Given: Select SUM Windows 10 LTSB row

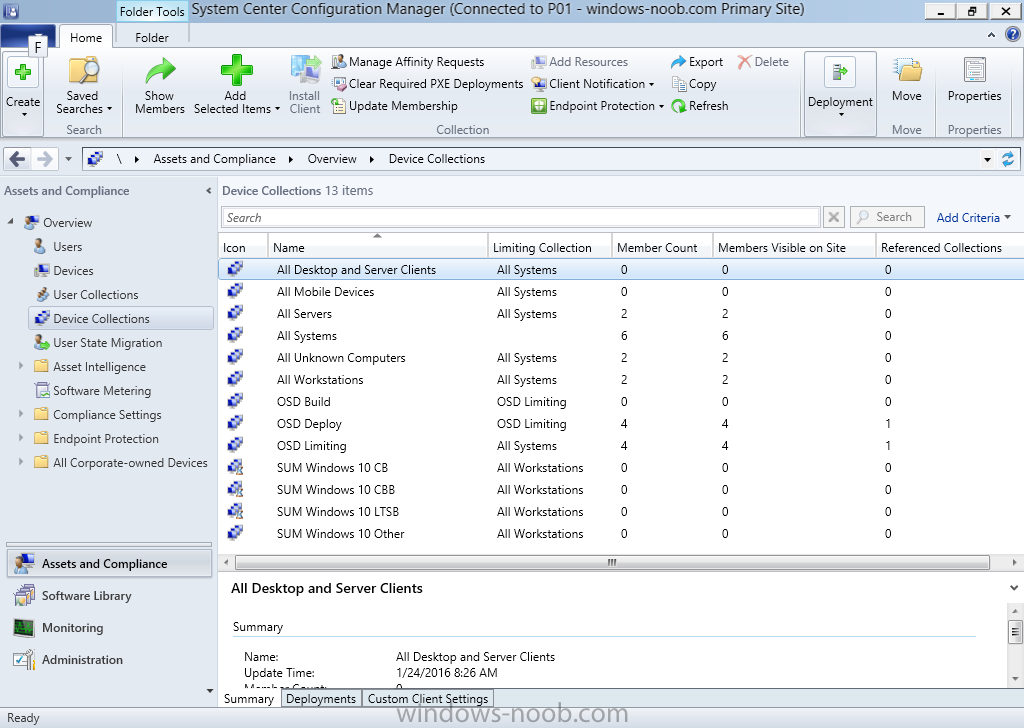Looking at the screenshot, I should tap(620, 512).
